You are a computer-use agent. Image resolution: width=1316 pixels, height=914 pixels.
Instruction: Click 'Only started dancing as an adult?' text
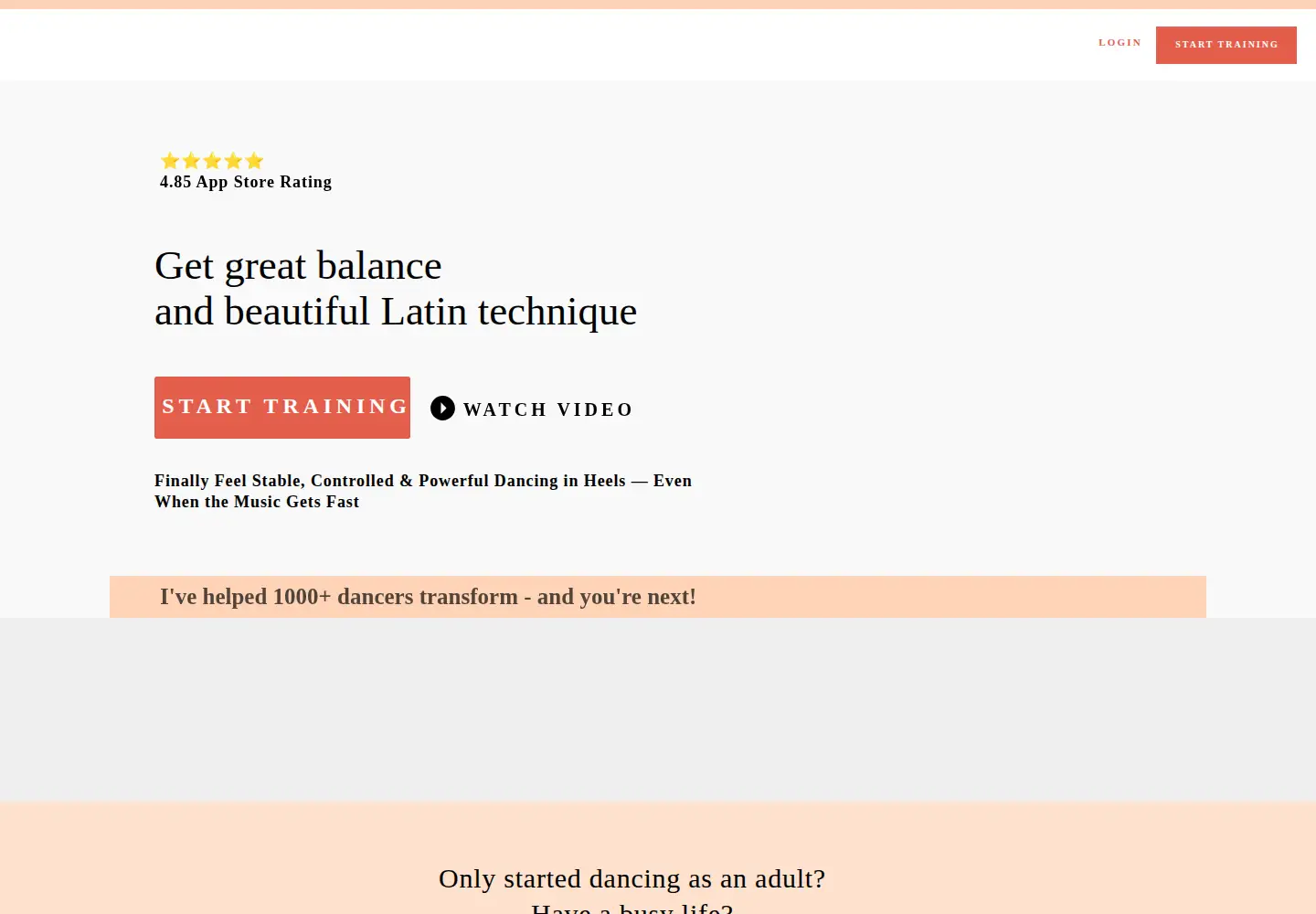(x=631, y=878)
